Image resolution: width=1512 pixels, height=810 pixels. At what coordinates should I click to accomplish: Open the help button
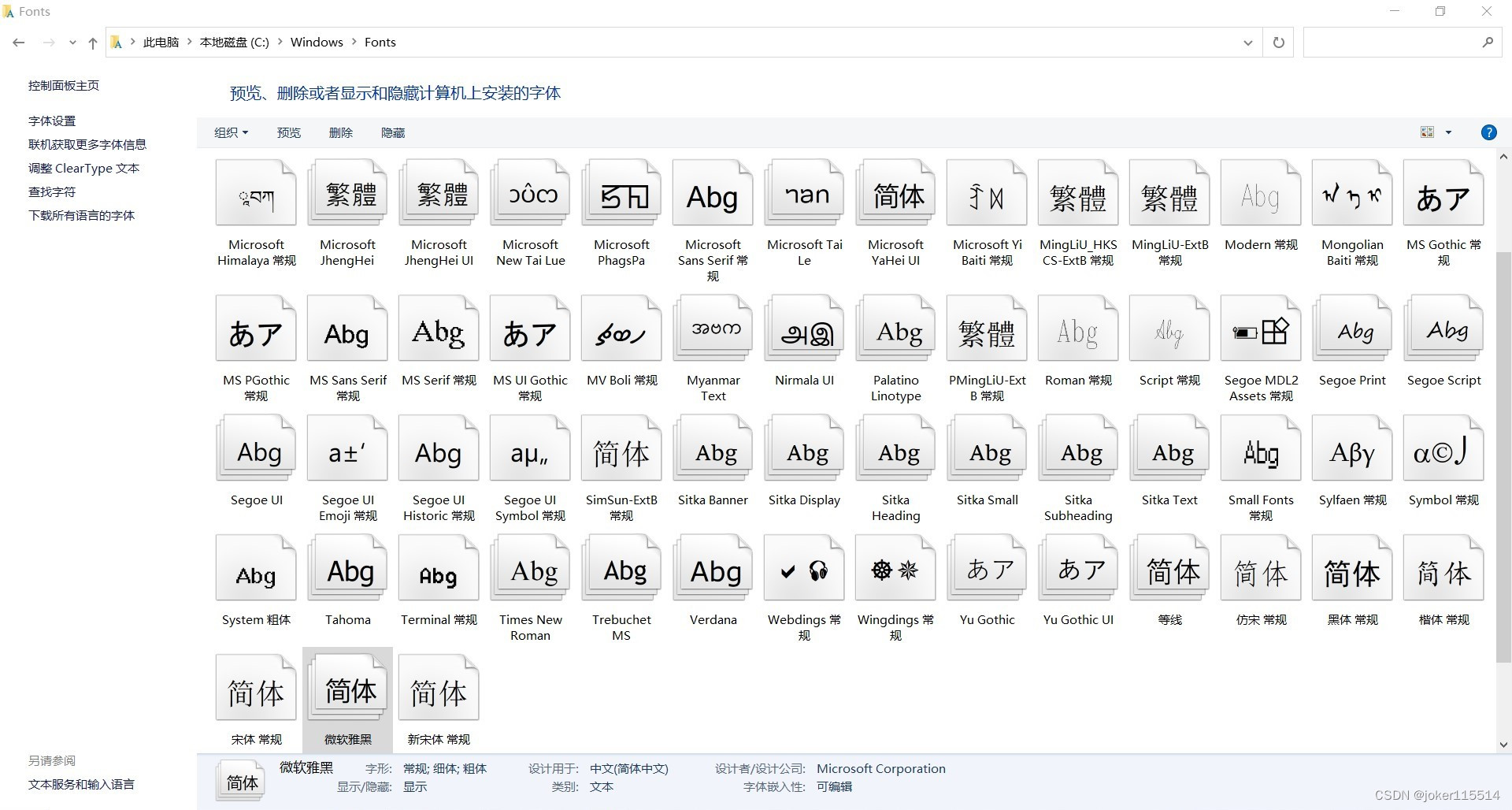pos(1488,132)
